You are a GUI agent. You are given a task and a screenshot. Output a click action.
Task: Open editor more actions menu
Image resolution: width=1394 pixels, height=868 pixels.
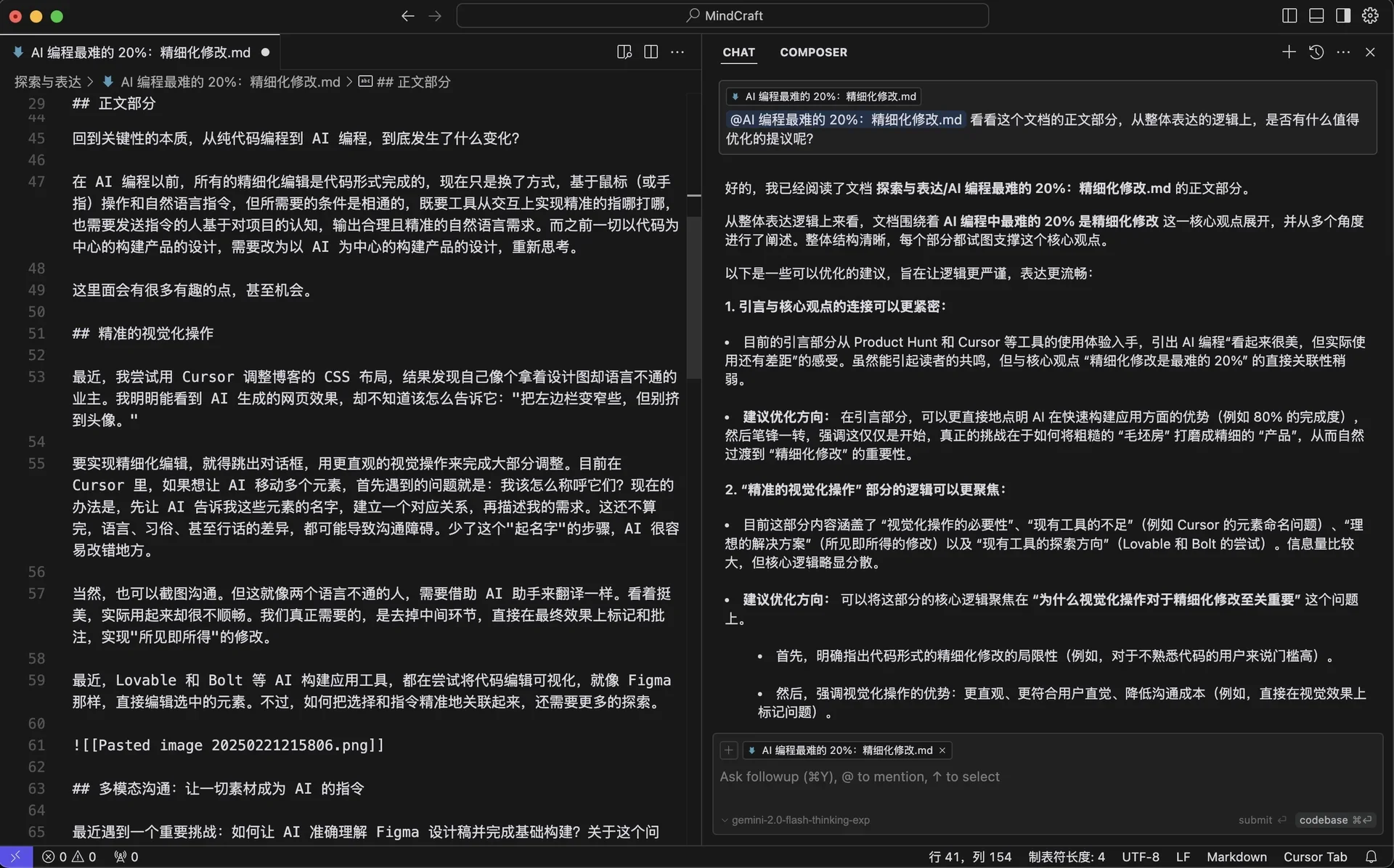677,52
